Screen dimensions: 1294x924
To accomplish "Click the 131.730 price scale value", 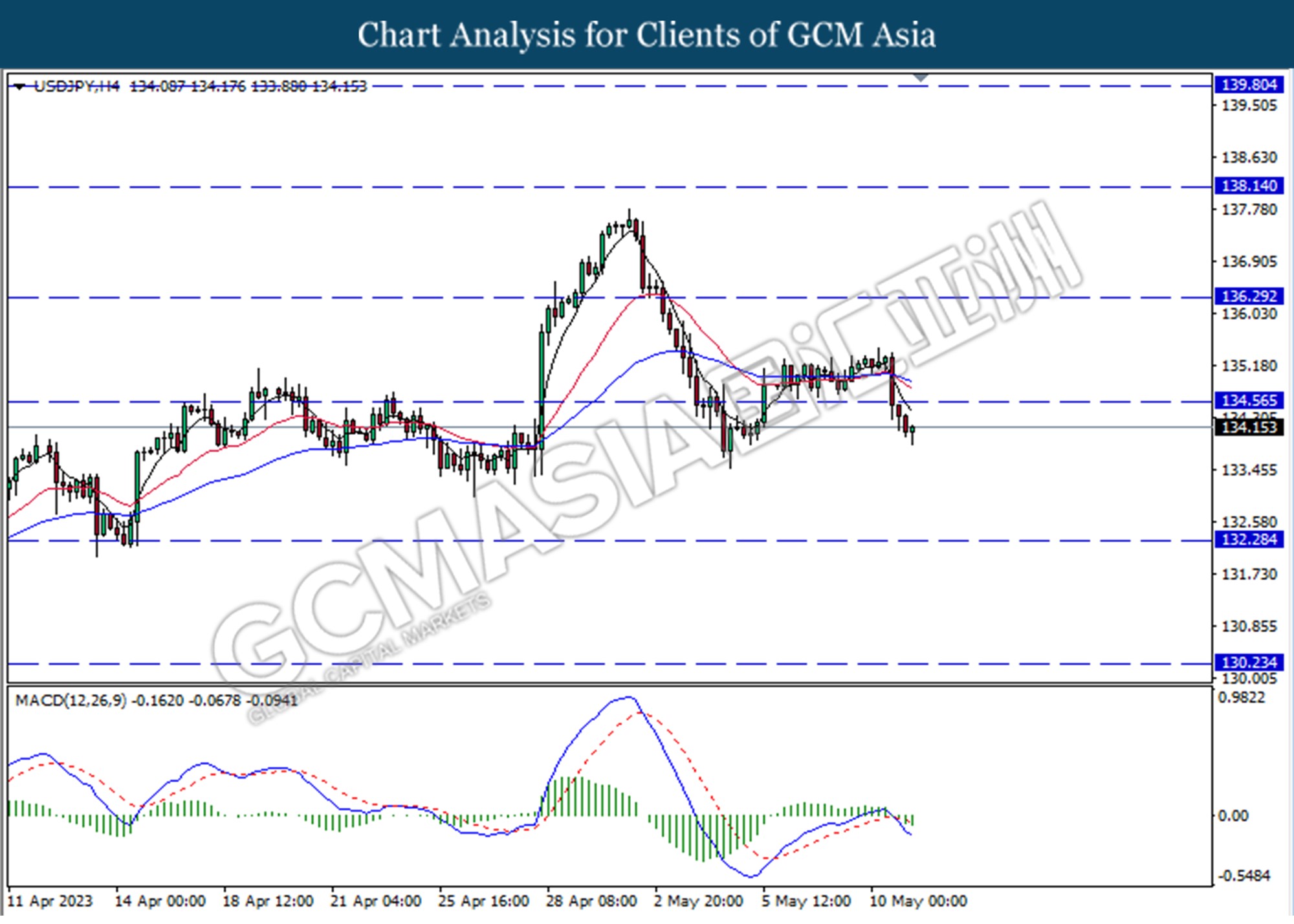I will point(1249,575).
